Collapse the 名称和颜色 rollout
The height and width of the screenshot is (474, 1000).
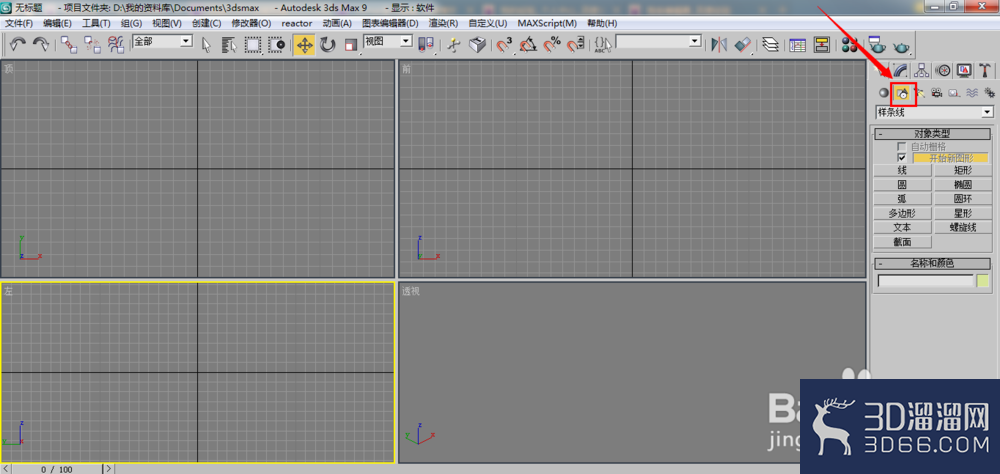(x=932, y=263)
